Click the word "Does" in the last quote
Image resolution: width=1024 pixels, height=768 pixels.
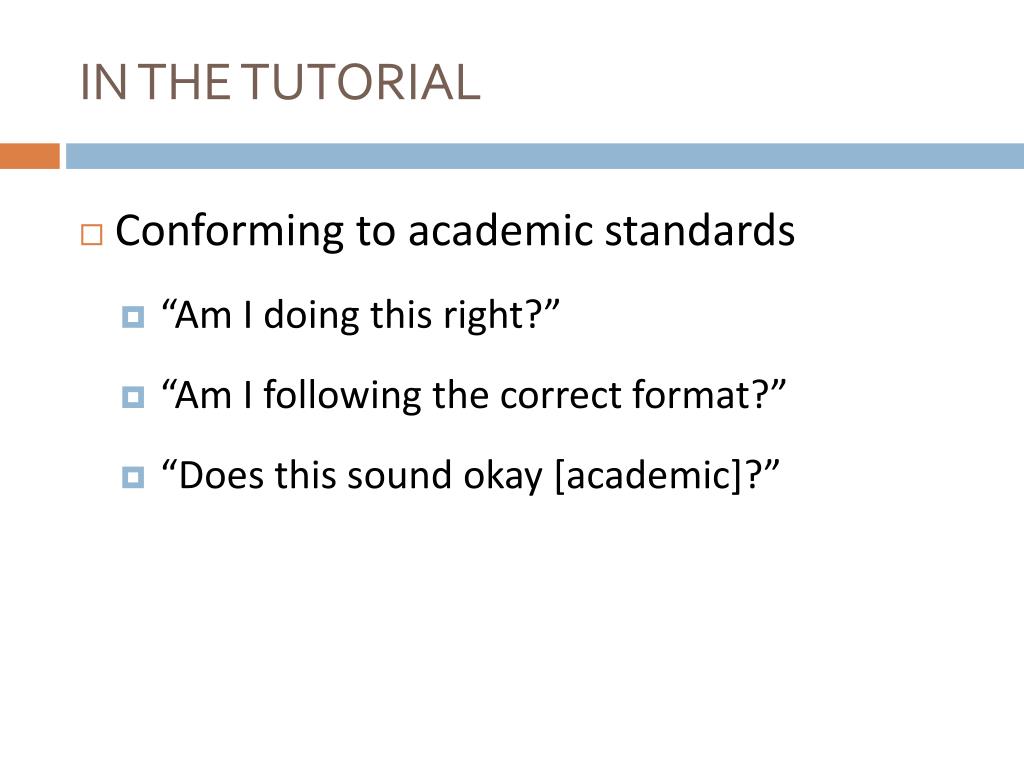tap(221, 476)
